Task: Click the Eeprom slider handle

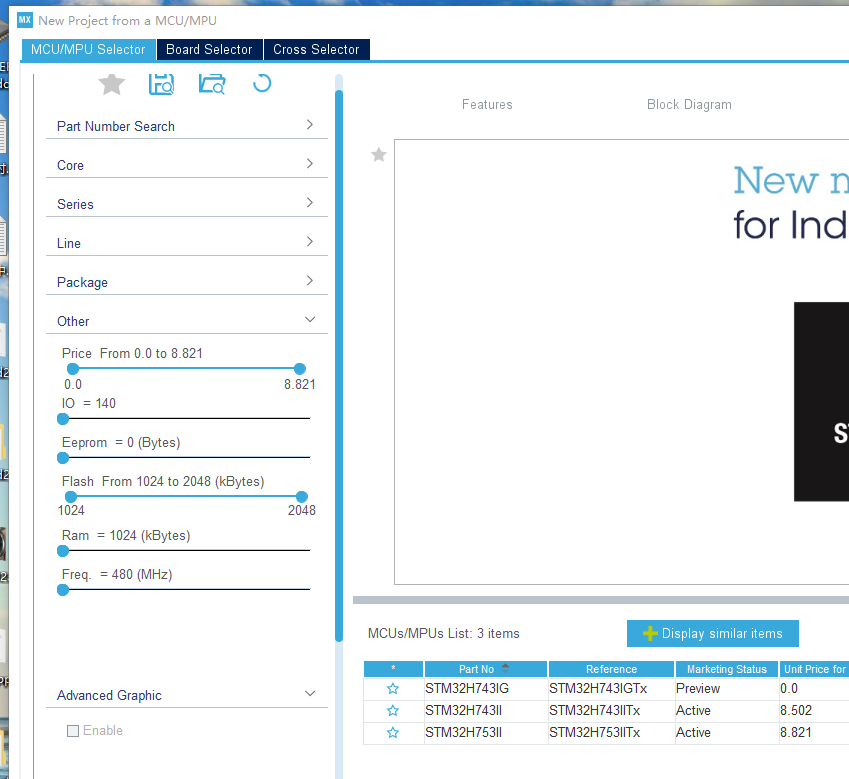Action: tap(63, 457)
